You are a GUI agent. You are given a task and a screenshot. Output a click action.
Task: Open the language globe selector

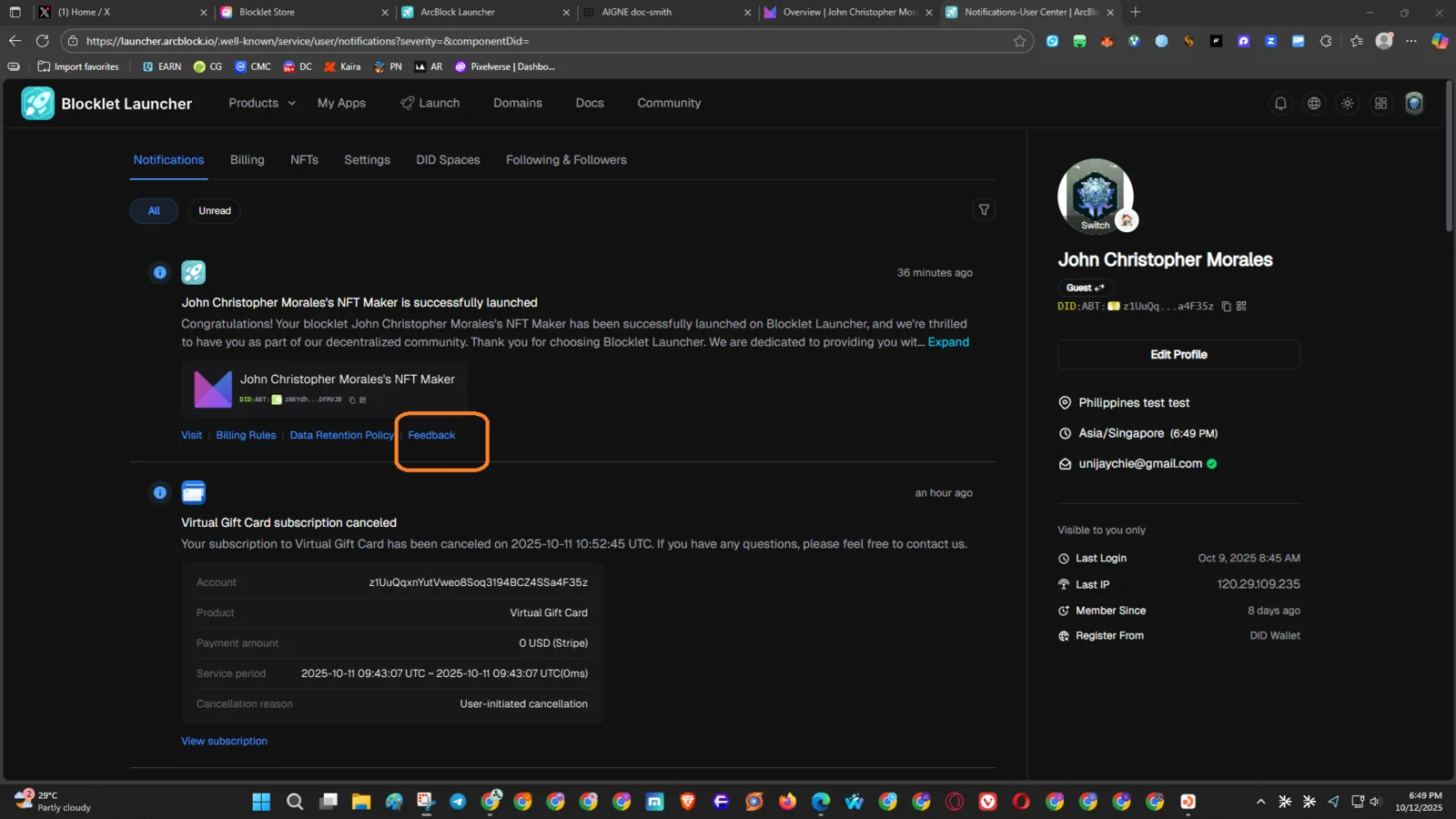[x=1314, y=104]
